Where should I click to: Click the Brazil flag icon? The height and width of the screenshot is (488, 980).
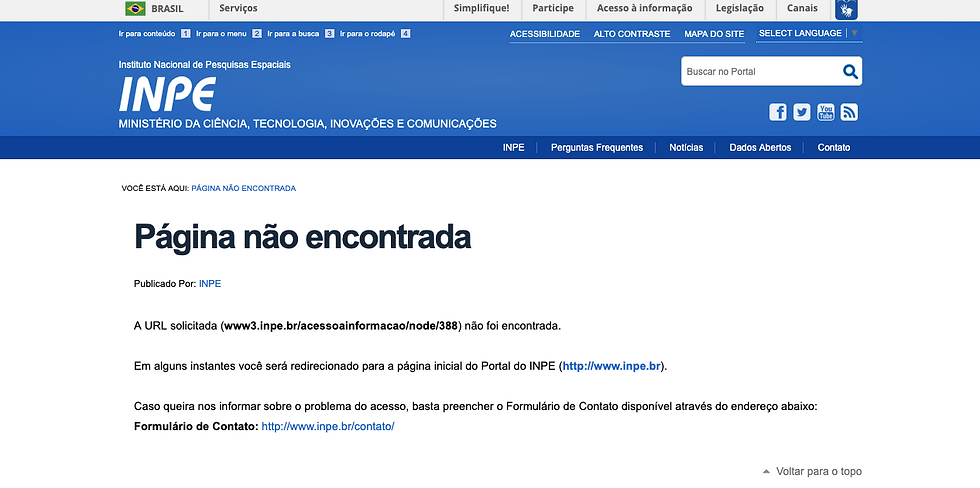point(135,9)
